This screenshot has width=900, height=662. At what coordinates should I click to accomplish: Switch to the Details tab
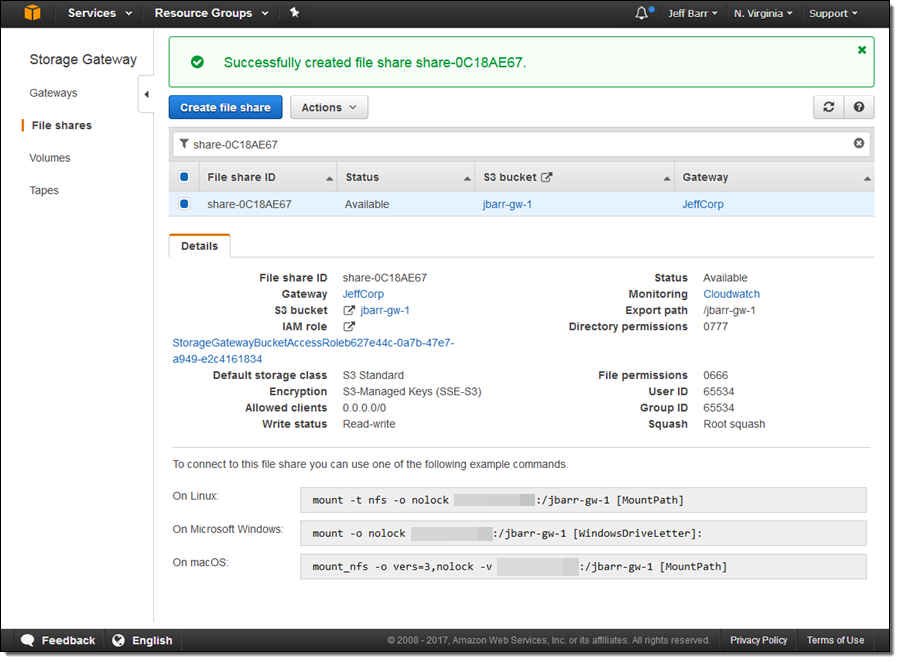(199, 244)
